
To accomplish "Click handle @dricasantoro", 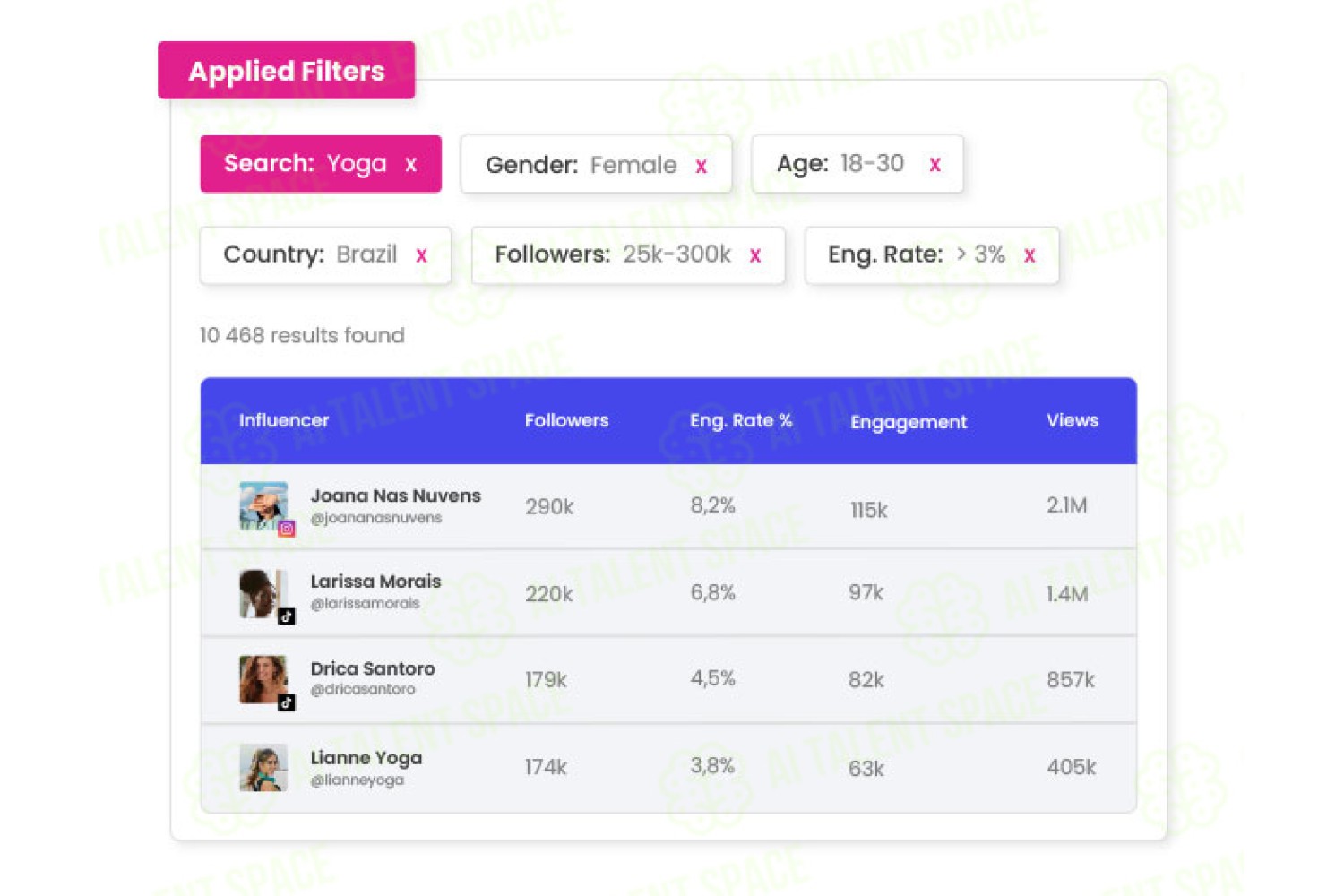I will 363,689.
